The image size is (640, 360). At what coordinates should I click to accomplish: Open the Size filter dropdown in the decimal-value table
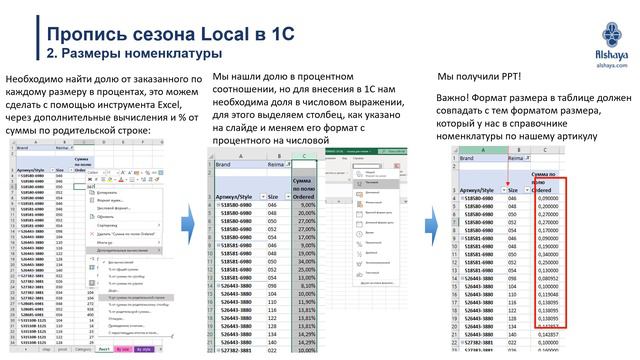coord(527,190)
